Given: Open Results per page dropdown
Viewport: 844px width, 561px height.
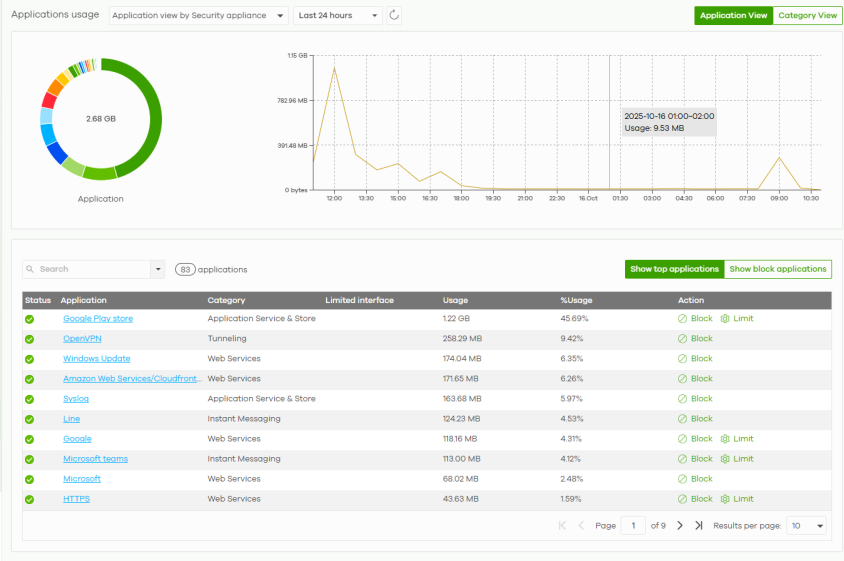Looking at the screenshot, I should [x=807, y=526].
